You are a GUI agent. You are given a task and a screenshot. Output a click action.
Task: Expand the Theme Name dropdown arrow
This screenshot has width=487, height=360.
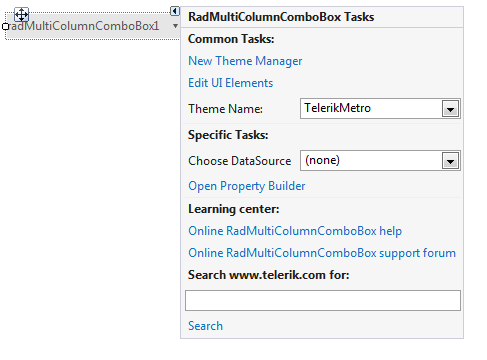tap(450, 109)
